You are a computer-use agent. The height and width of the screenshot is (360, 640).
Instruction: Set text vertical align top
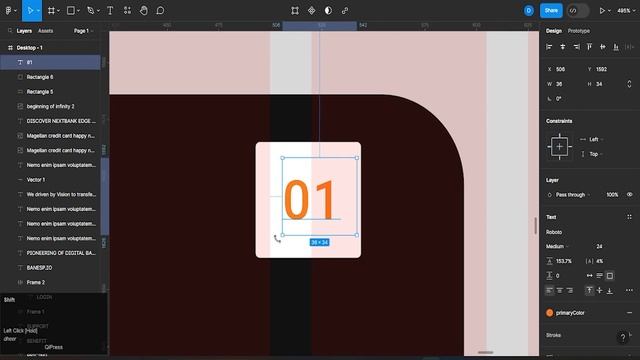pyautogui.click(x=589, y=290)
